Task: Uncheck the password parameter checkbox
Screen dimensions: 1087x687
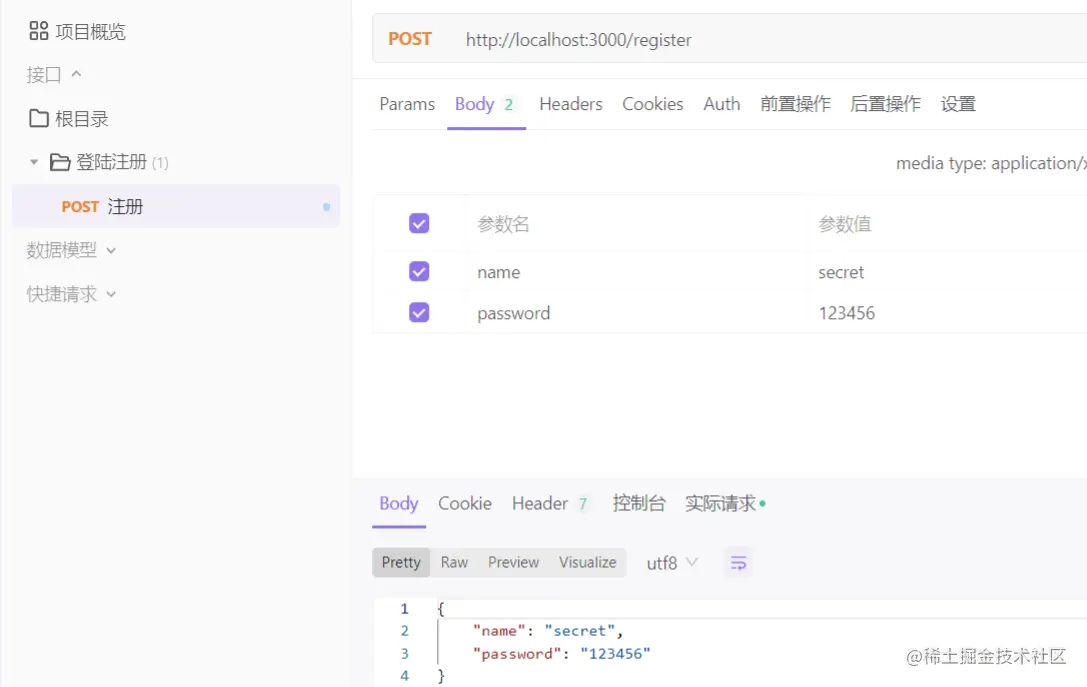Action: pyautogui.click(x=419, y=312)
